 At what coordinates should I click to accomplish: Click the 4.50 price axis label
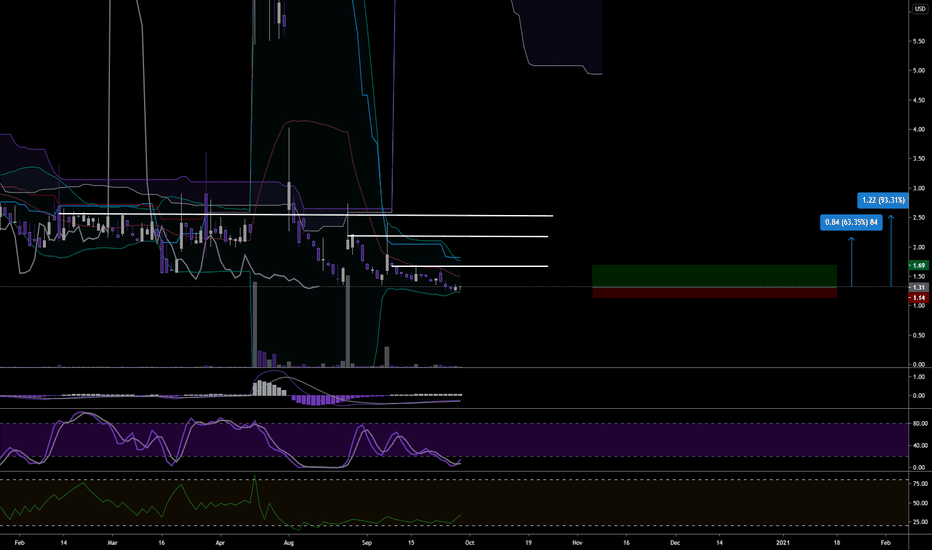pos(918,100)
